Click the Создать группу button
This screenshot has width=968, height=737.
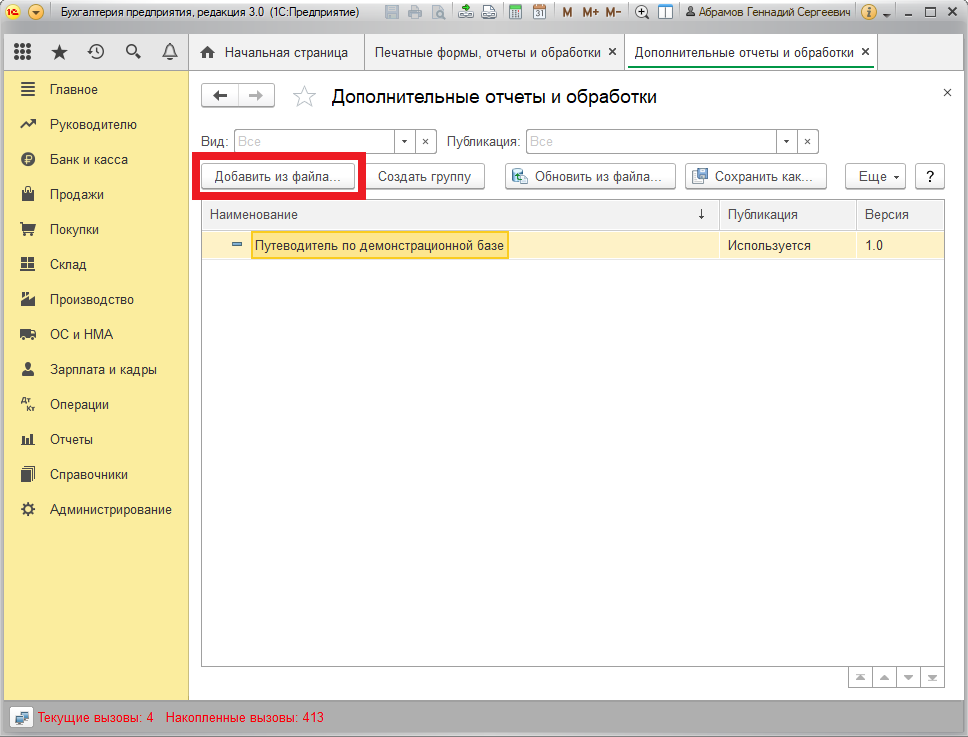(424, 177)
